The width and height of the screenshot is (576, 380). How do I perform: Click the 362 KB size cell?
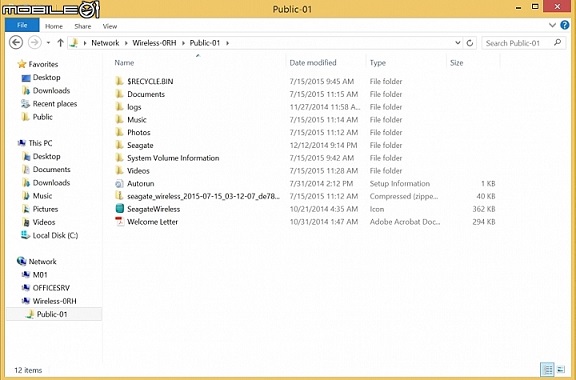tap(484, 209)
